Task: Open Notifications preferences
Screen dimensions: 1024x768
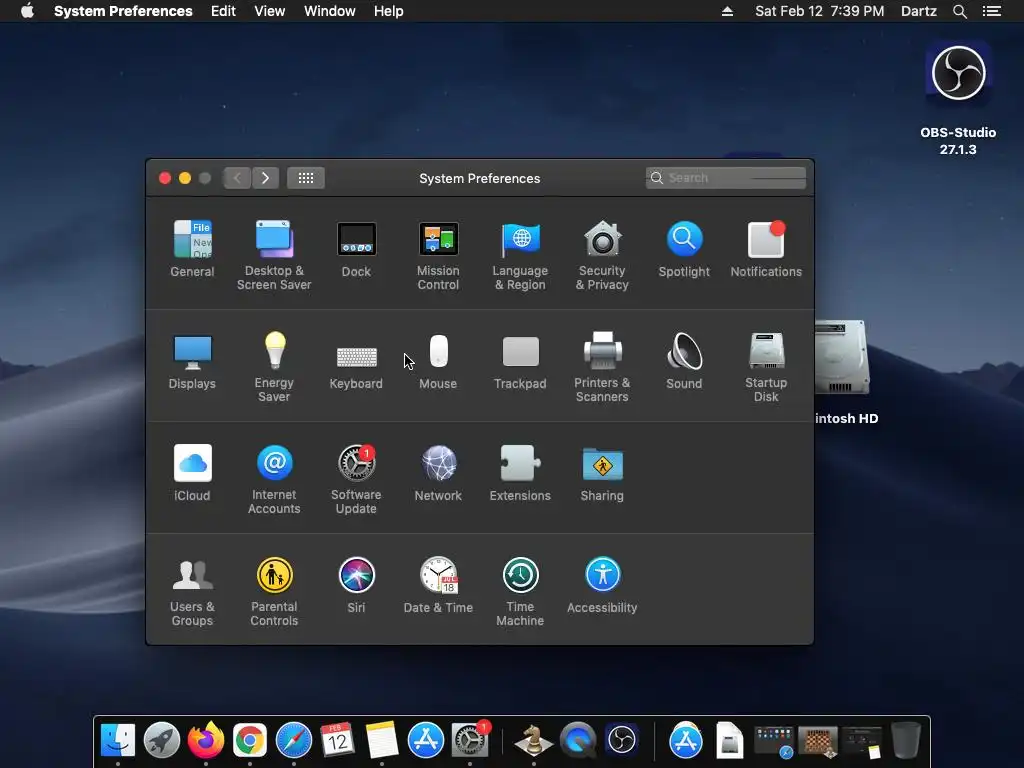Action: [x=766, y=249]
